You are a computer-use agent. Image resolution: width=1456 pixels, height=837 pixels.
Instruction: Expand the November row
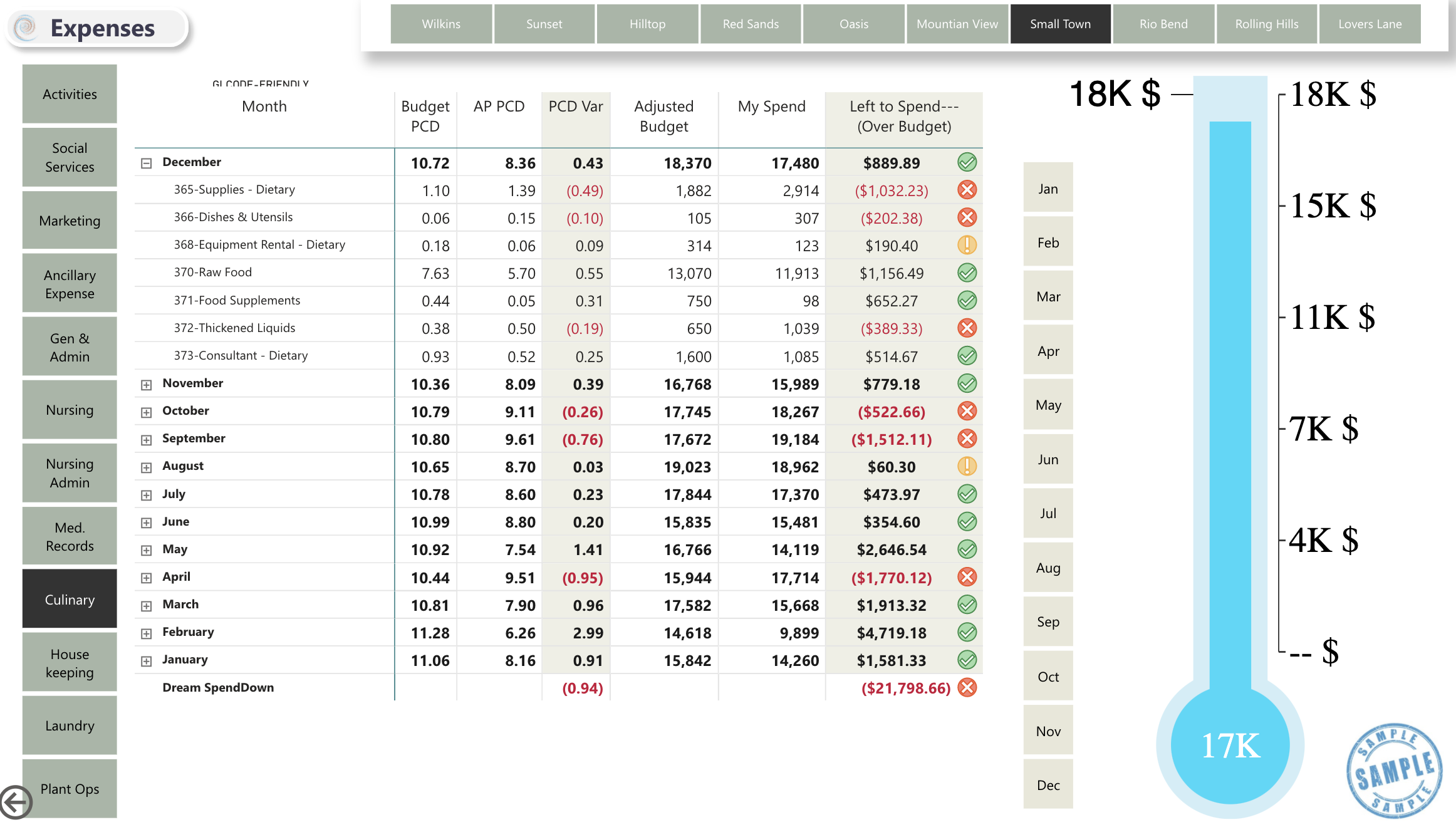point(147,385)
